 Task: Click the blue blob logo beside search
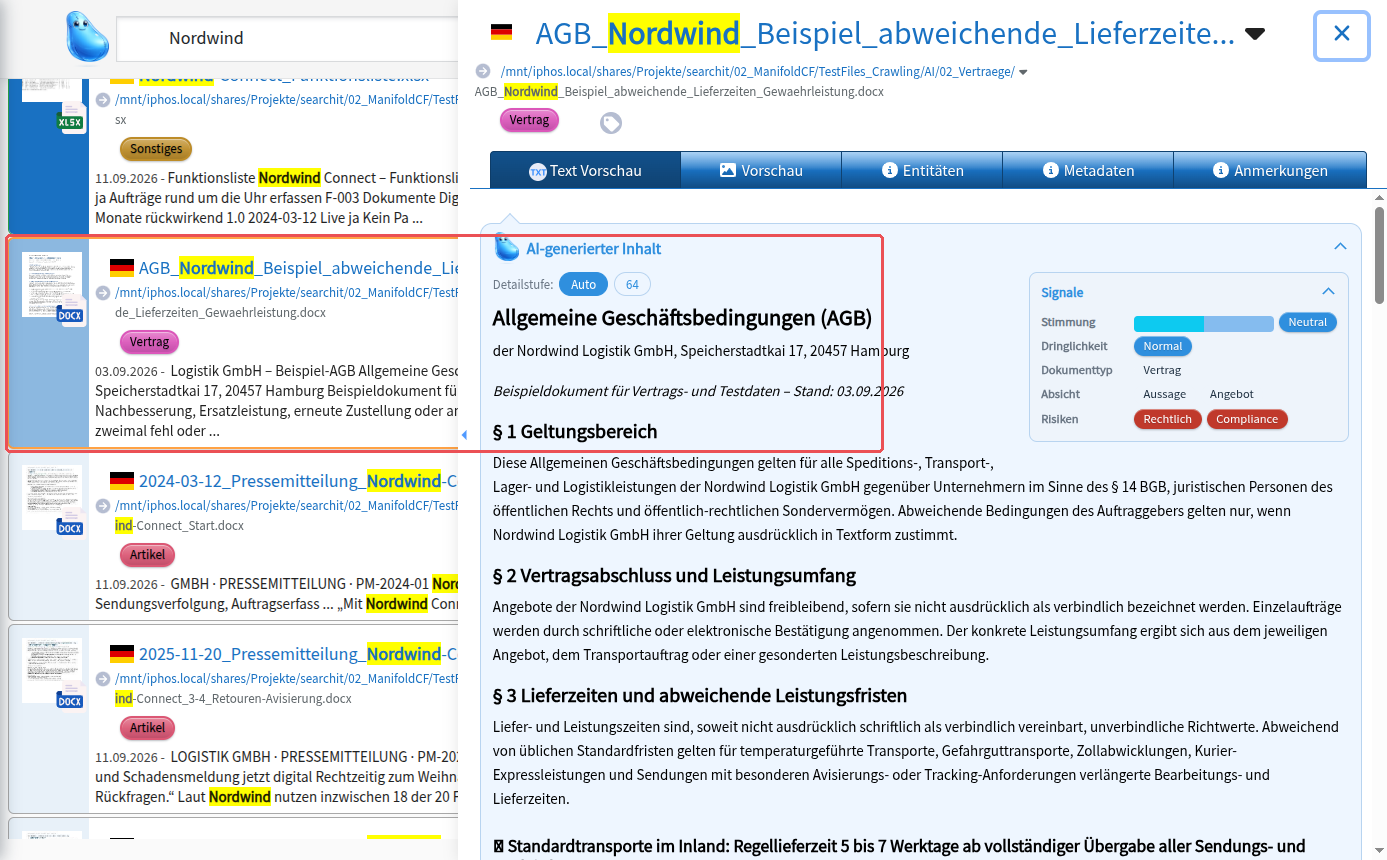(x=88, y=36)
